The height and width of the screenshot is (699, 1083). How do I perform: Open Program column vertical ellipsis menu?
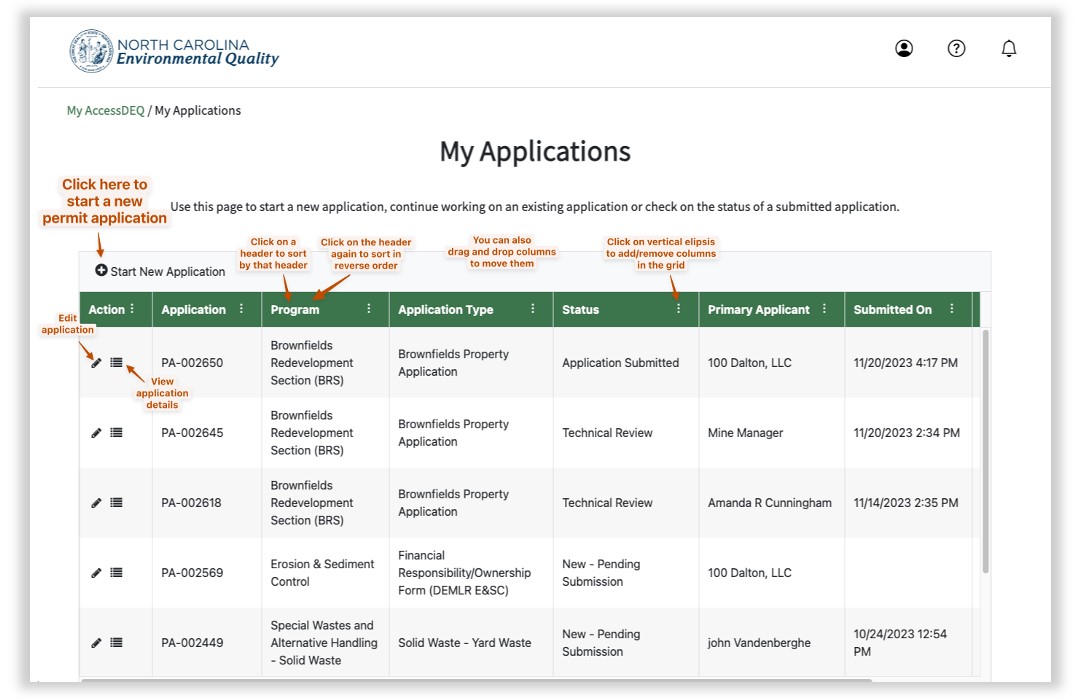[x=369, y=309]
